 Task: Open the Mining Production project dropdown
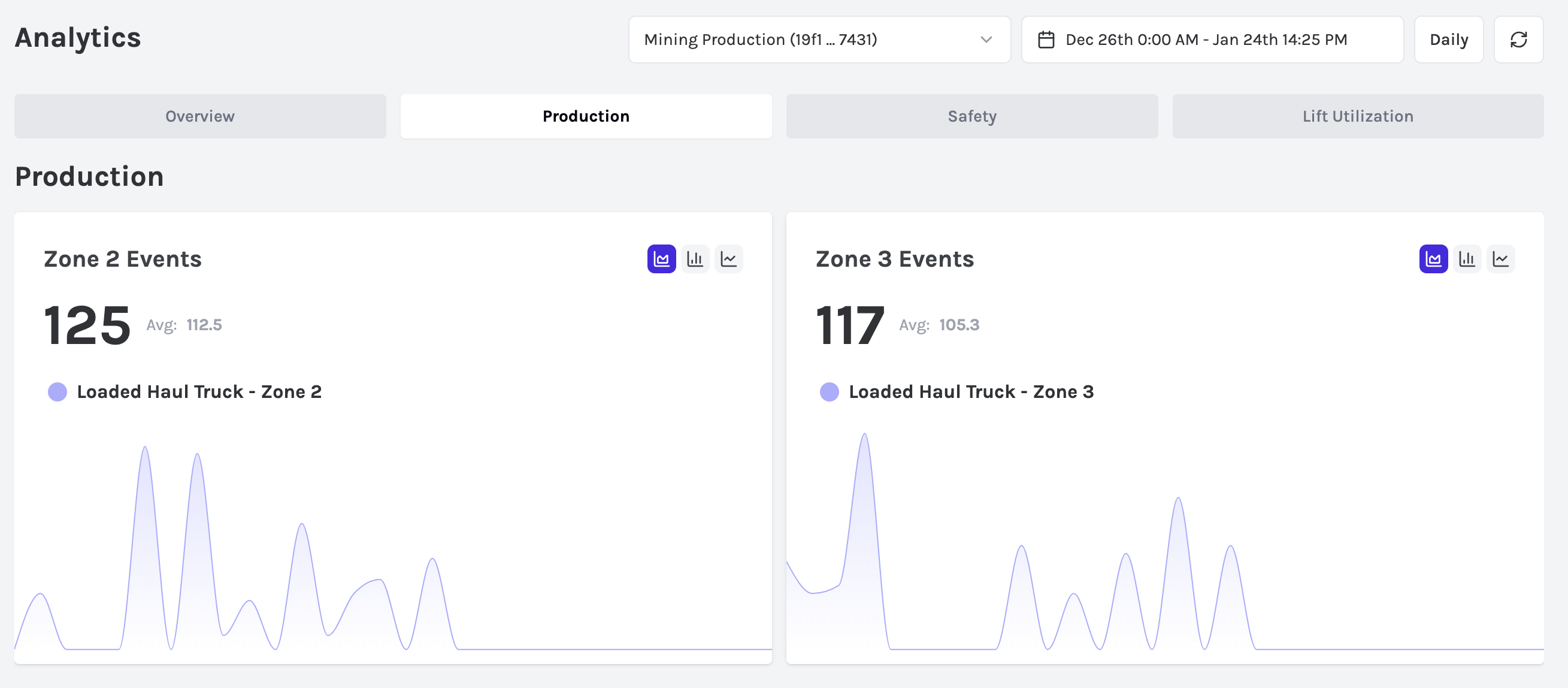[x=819, y=40]
